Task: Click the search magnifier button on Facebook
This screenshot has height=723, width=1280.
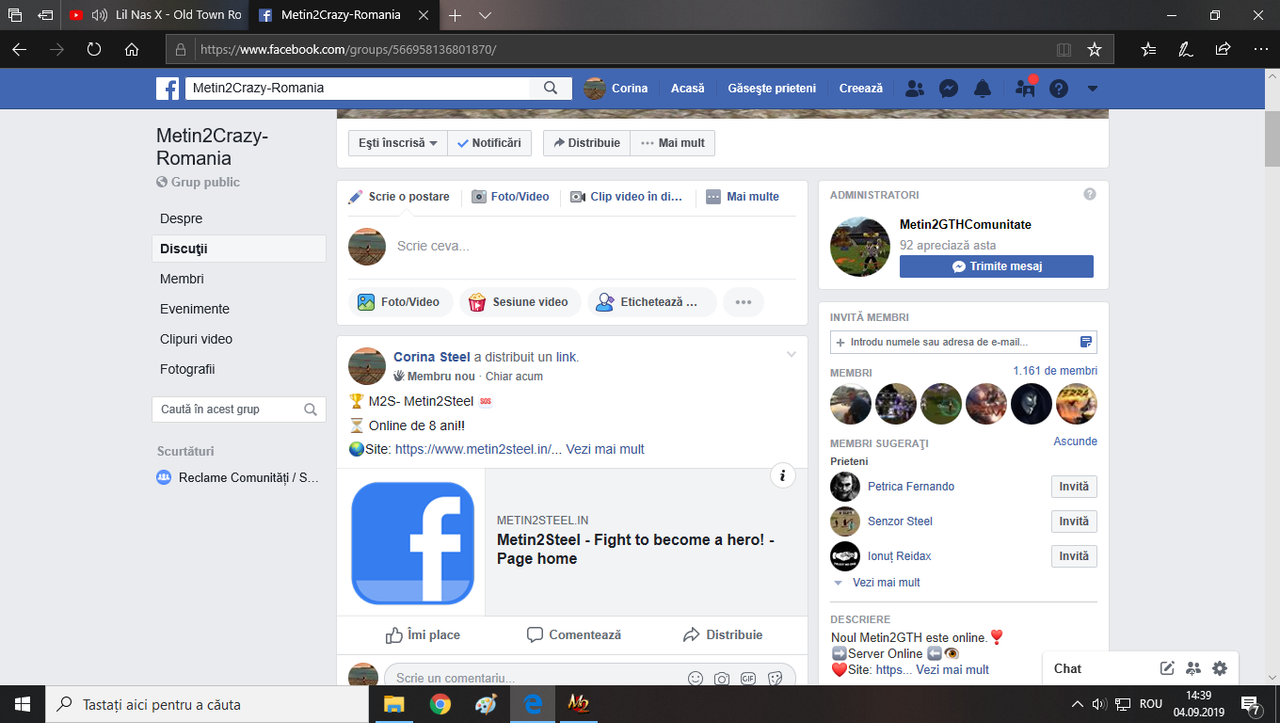Action: pos(550,88)
